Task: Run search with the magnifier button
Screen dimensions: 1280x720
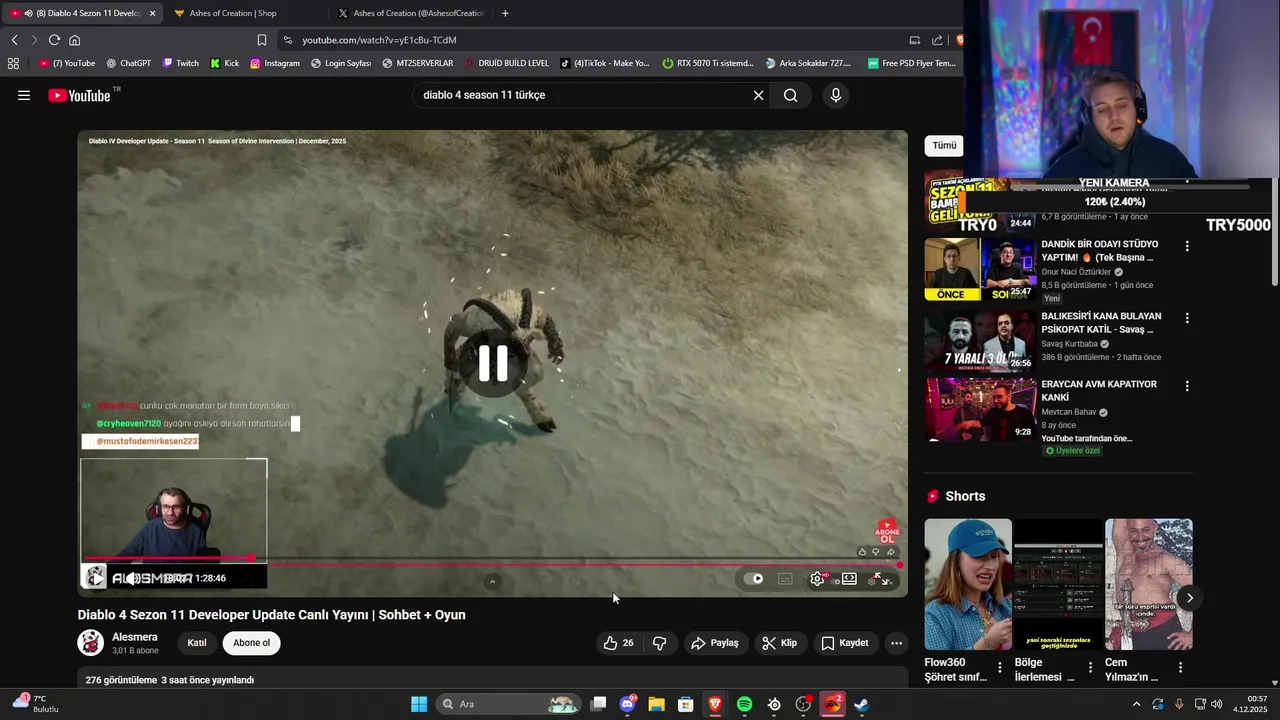Action: coord(791,95)
